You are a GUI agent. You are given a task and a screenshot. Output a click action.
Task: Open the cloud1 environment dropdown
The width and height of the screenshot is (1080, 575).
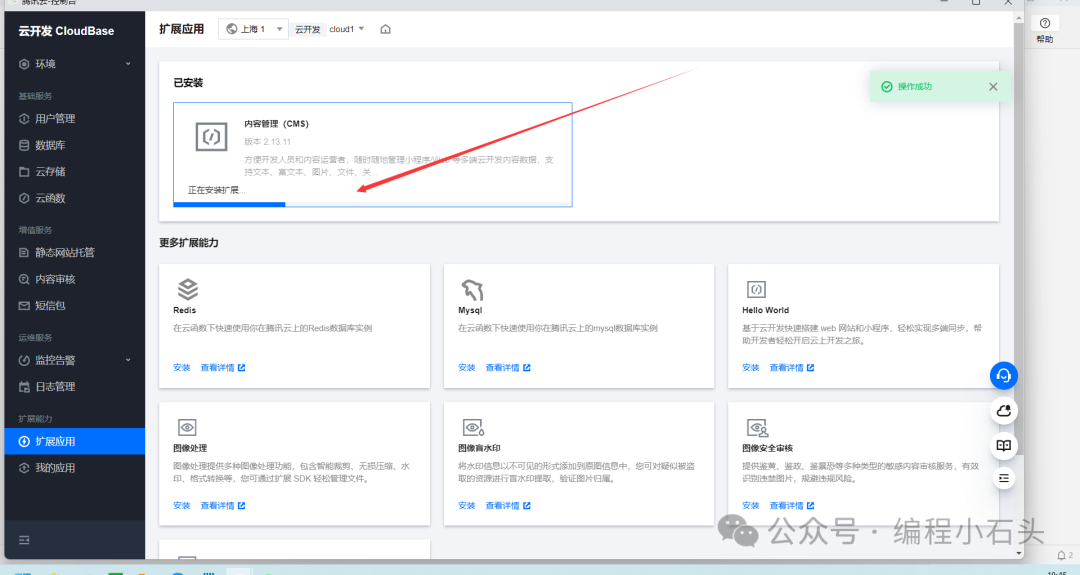[x=346, y=29]
